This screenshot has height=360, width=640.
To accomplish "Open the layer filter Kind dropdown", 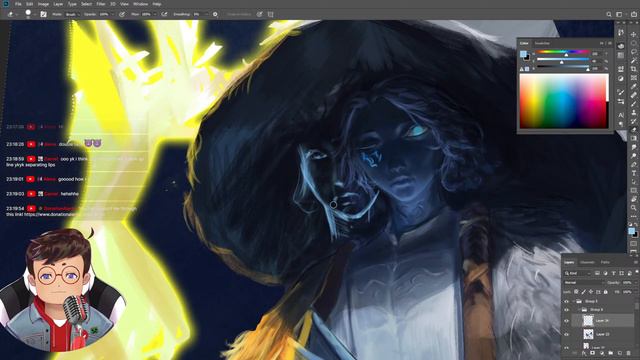I will click(x=578, y=273).
